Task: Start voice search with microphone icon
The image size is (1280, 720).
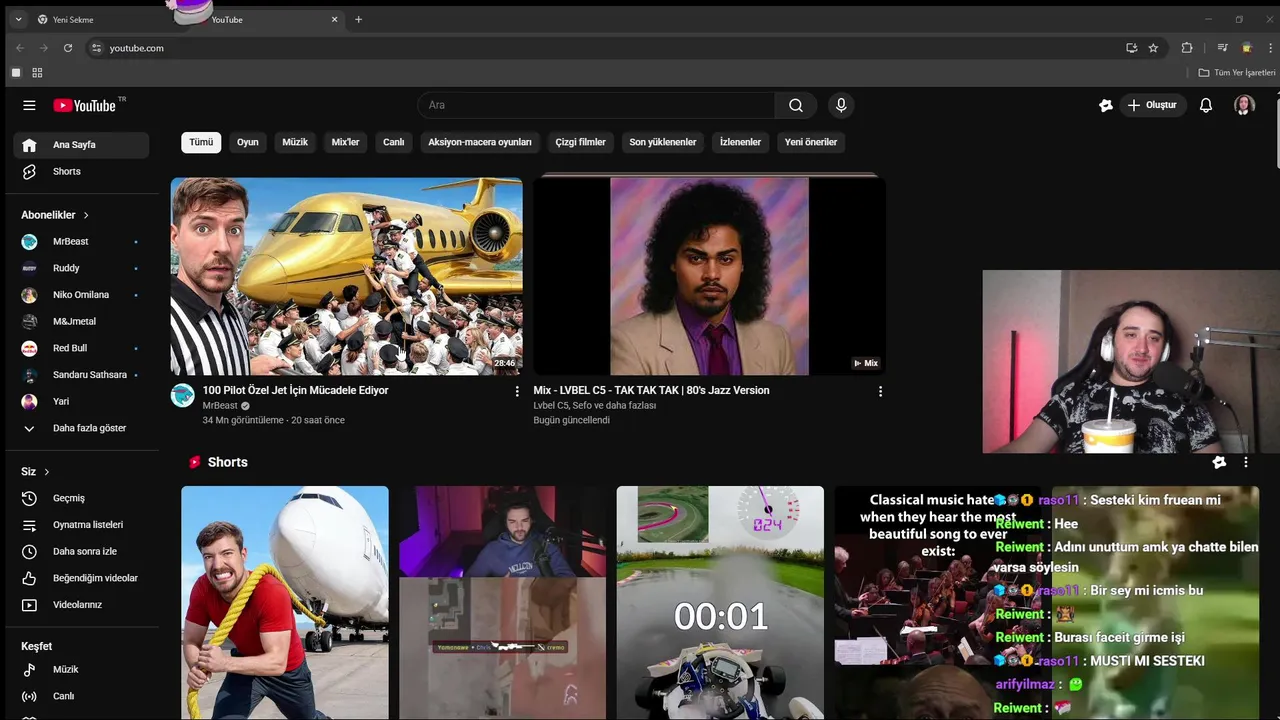Action: click(841, 105)
